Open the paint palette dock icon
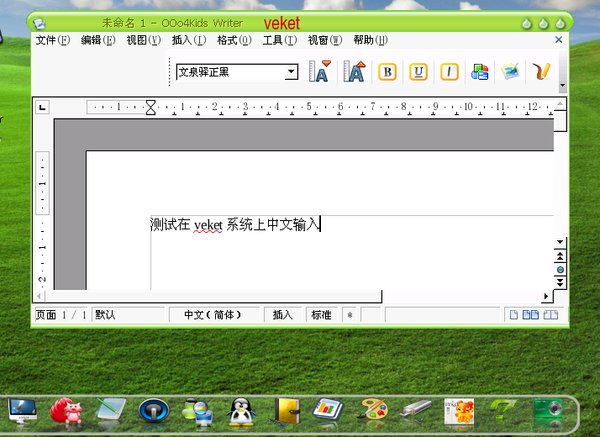This screenshot has height=437, width=600. pos(372,410)
